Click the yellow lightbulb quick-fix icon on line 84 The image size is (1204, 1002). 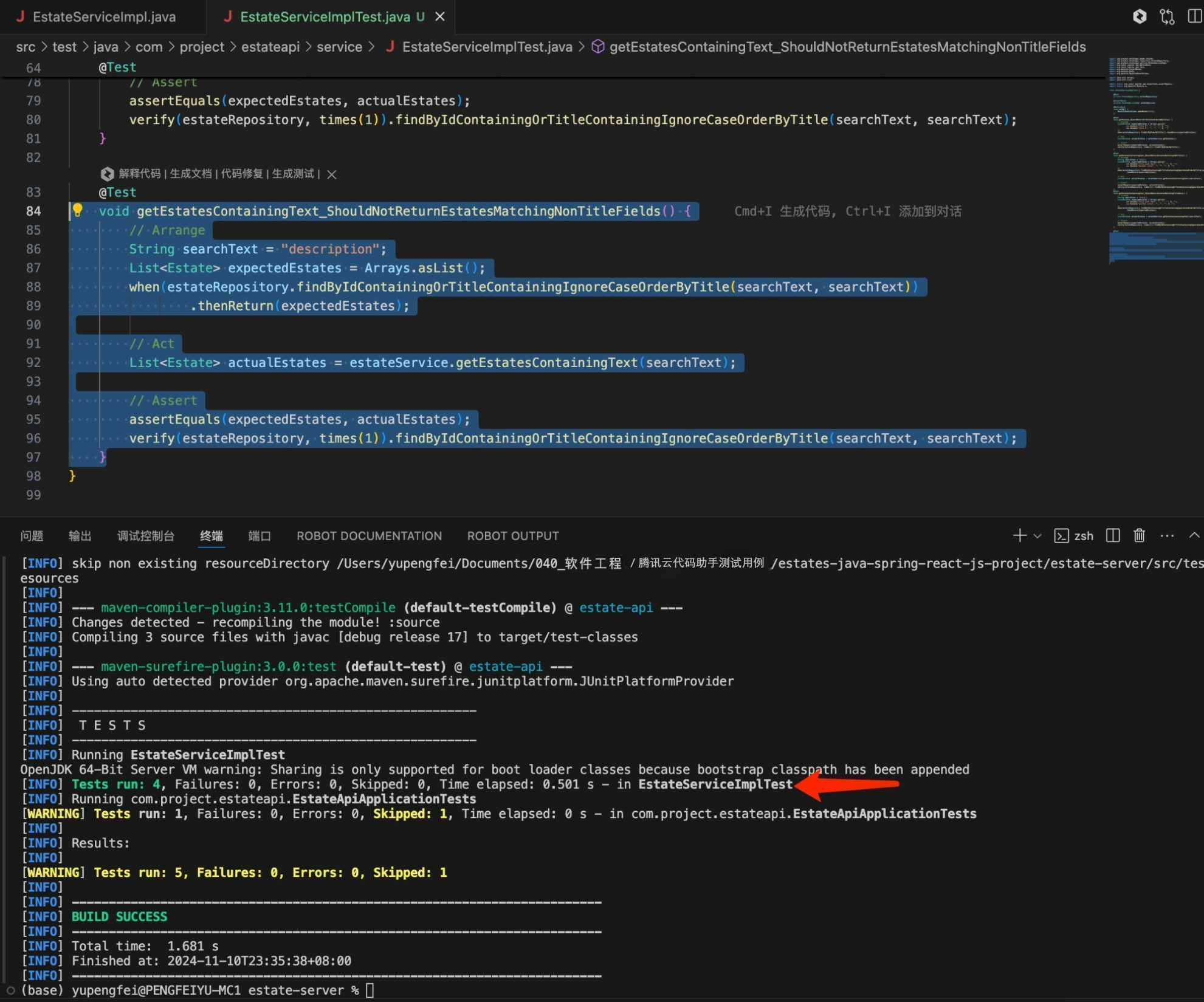(78, 210)
